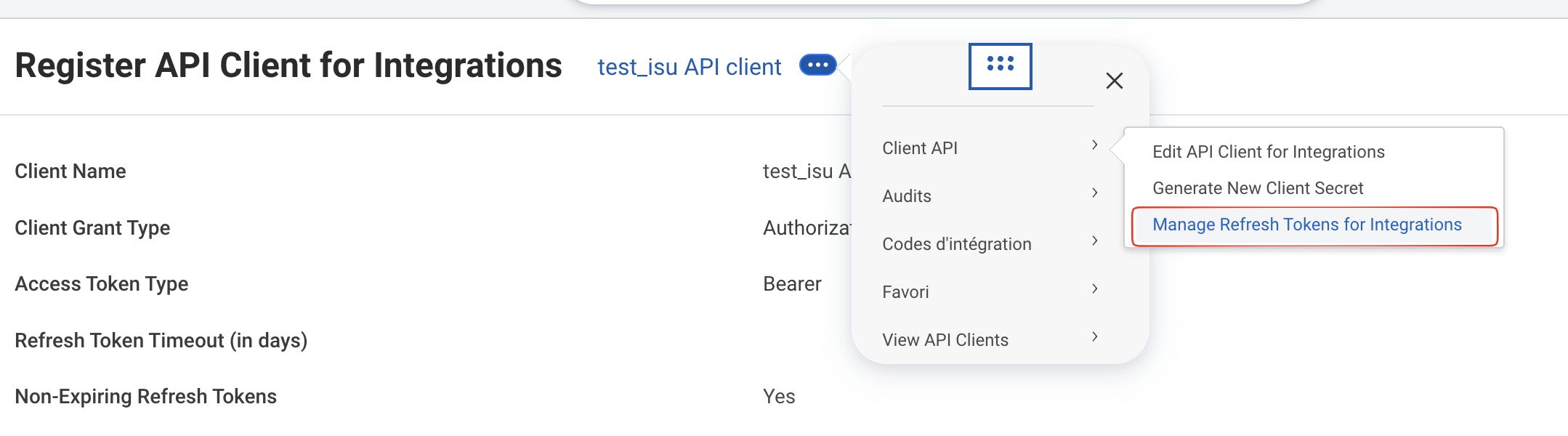Screen dimensions: 1568x436
Task: Open the test_isu API client link
Action: click(689, 67)
